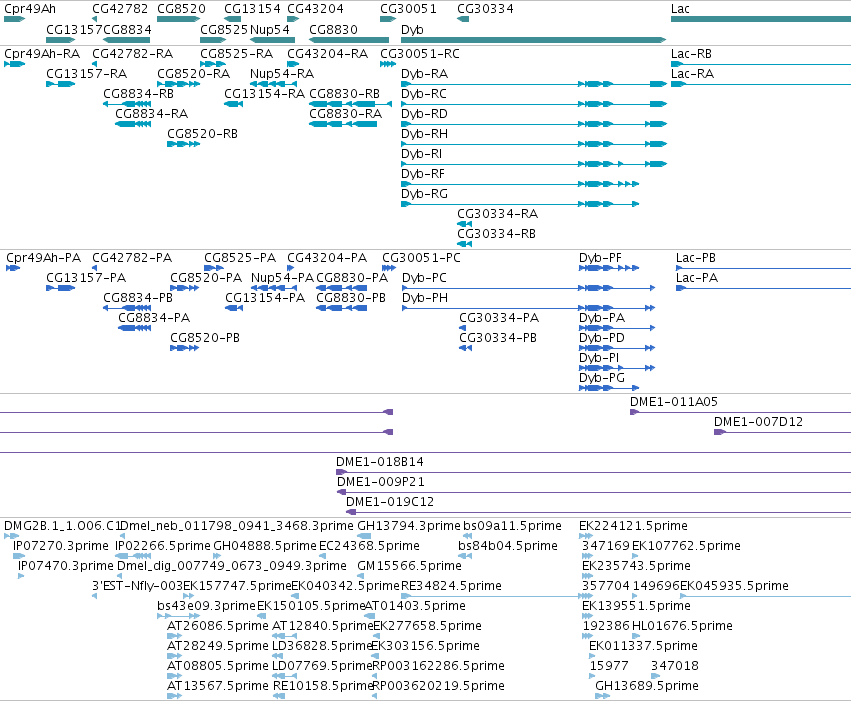Select the Nup54-PA protein label

(282, 278)
